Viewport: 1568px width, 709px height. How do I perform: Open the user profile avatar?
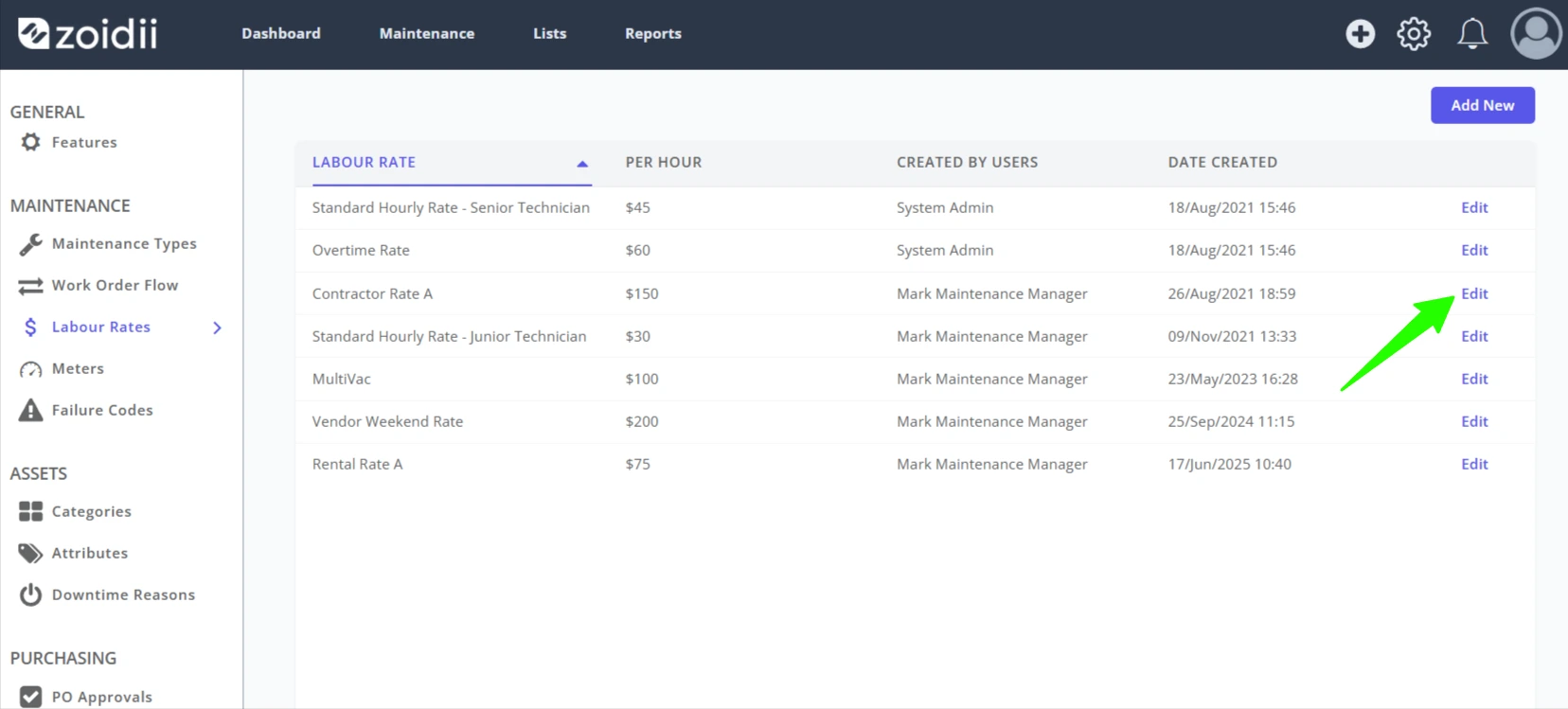pos(1535,34)
